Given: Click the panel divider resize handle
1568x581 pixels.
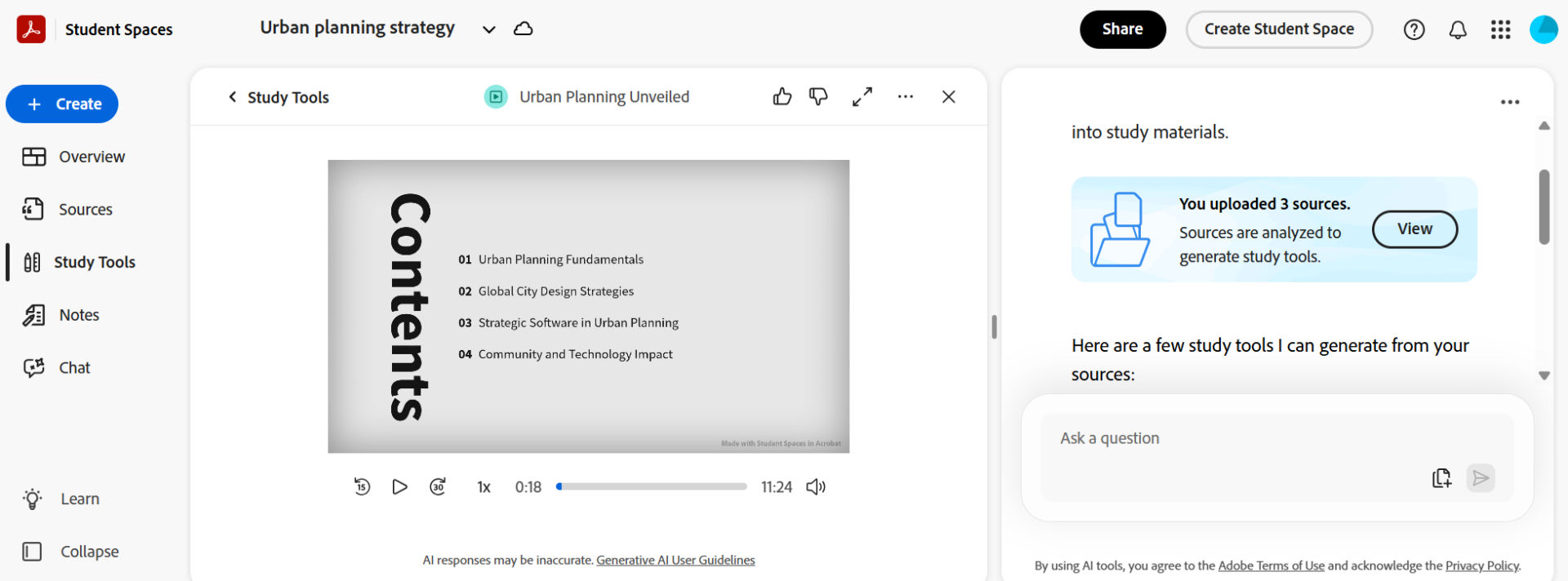Looking at the screenshot, I should pos(994,327).
